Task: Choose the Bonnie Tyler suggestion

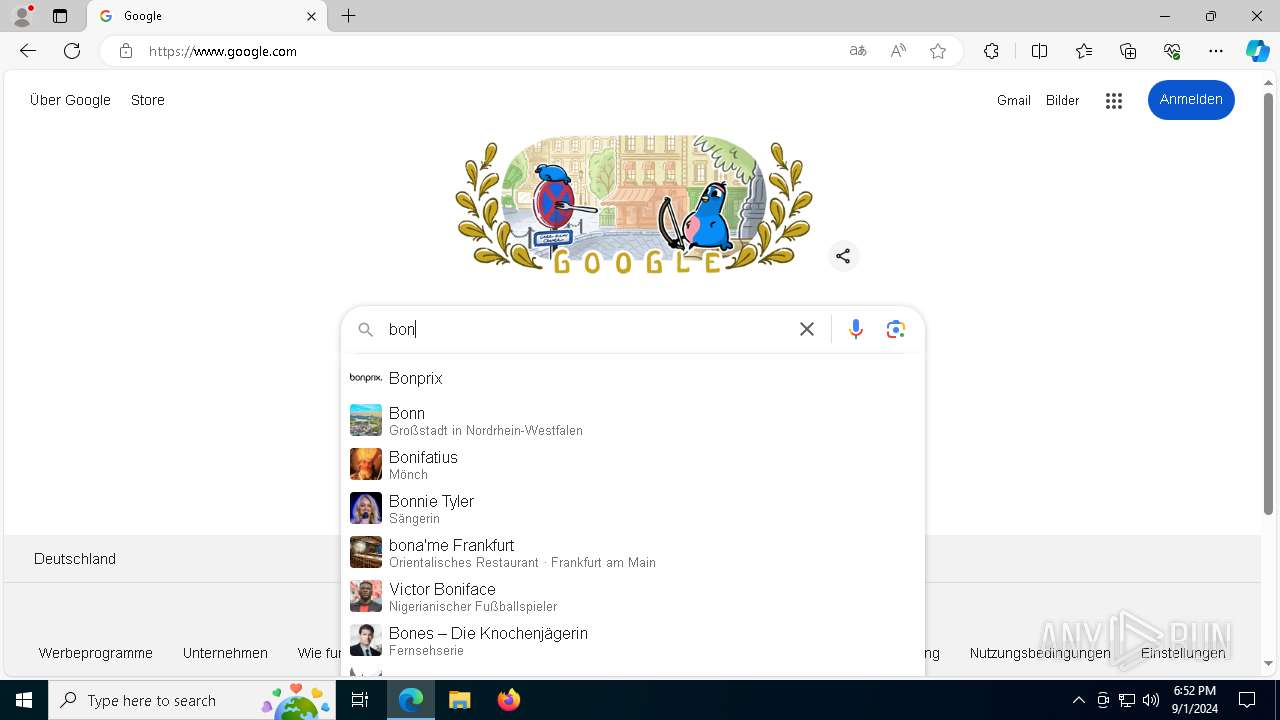Action: coord(632,509)
